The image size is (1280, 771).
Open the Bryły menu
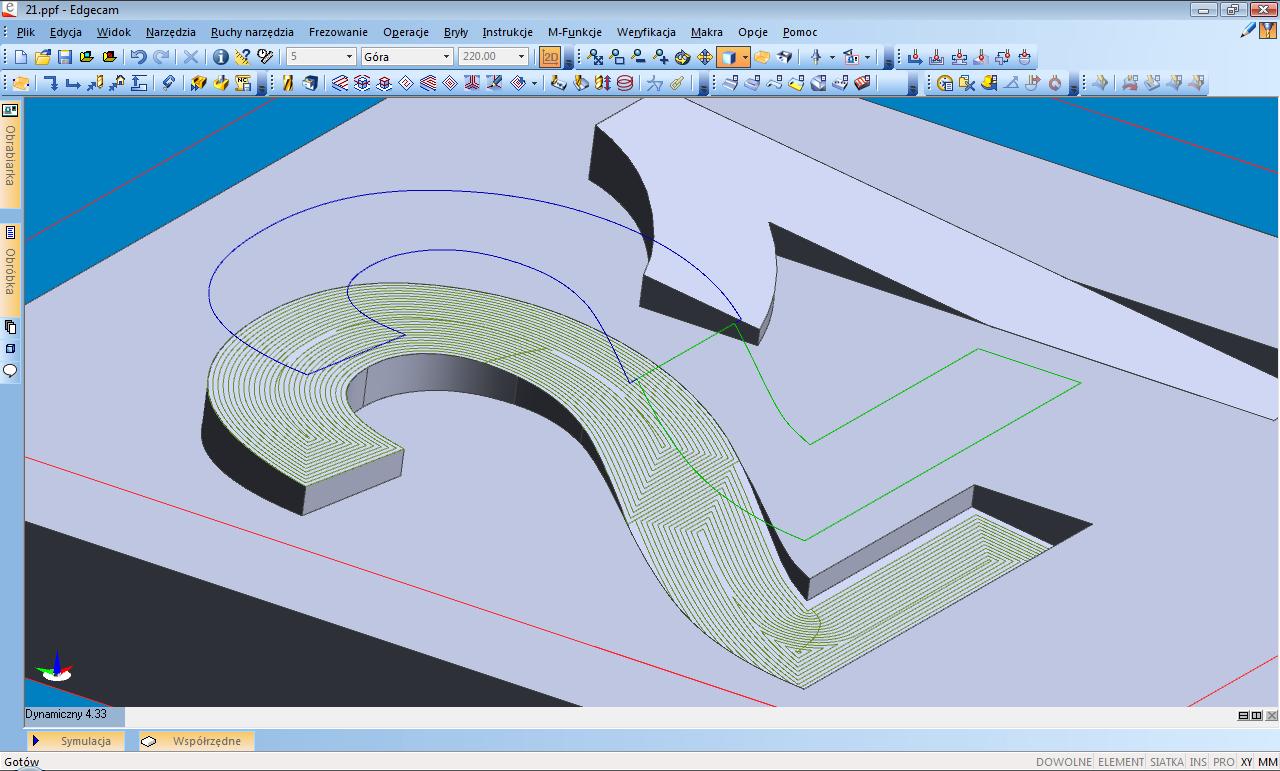(456, 32)
